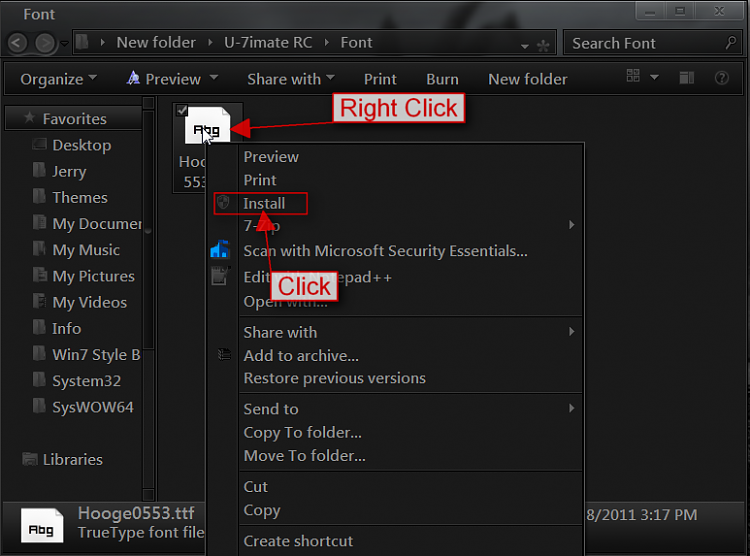Click the Desktop icon in Favorites
Image resolution: width=750 pixels, height=556 pixels.
click(x=39, y=144)
